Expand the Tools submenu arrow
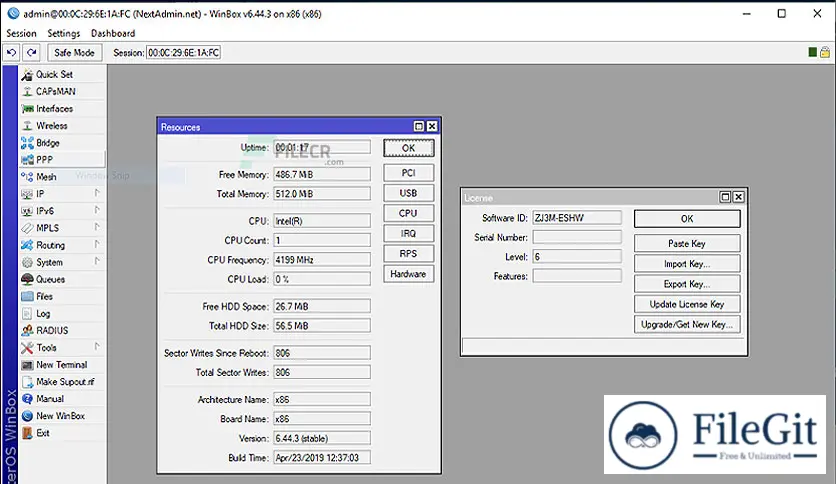 coord(97,346)
